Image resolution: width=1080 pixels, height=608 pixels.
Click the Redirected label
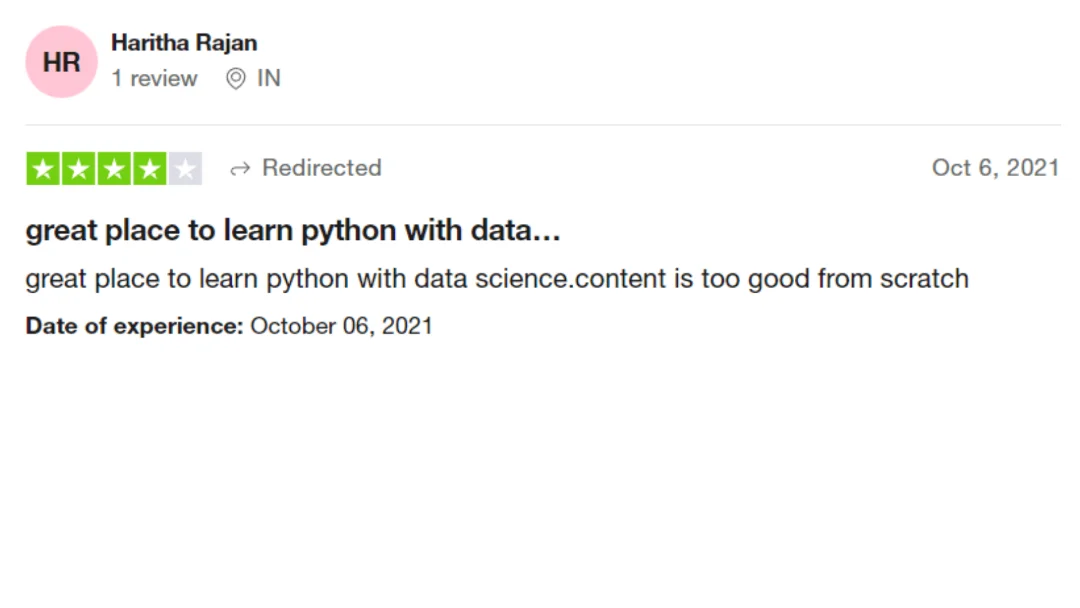(x=322, y=168)
